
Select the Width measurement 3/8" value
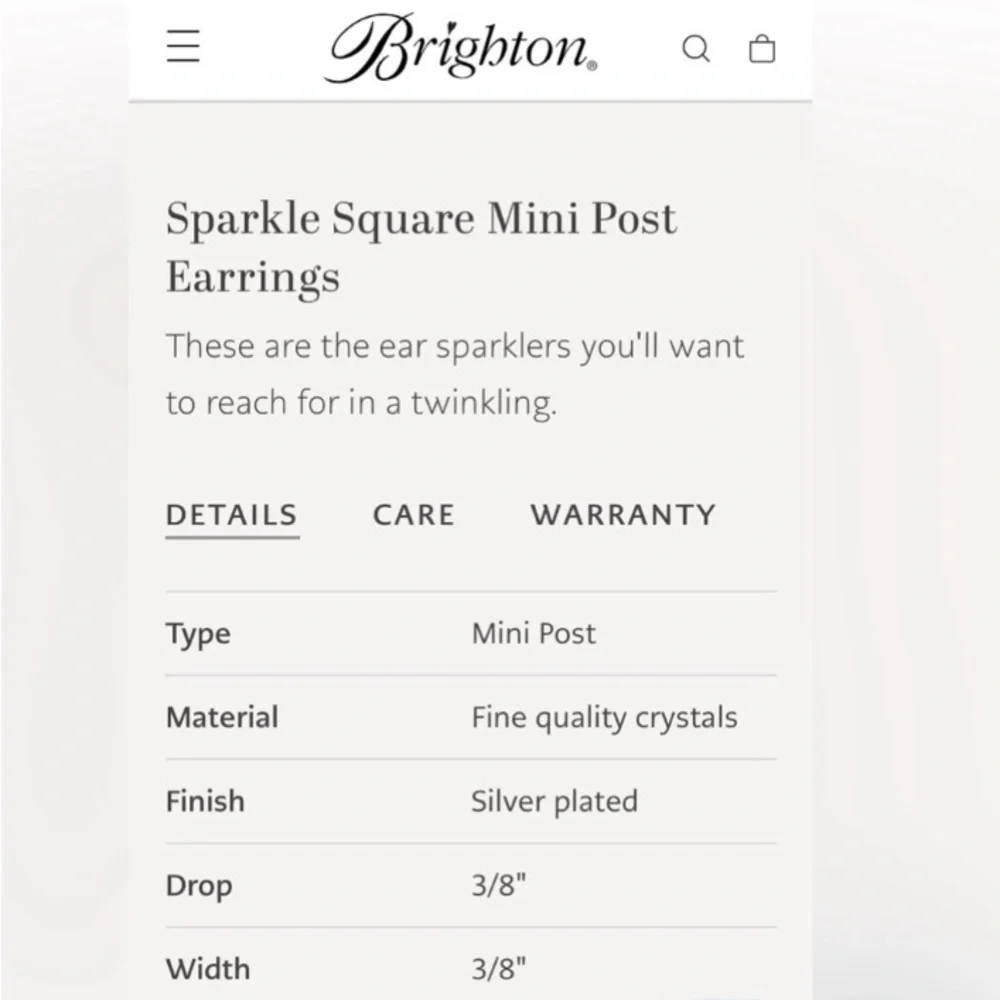[x=499, y=969]
